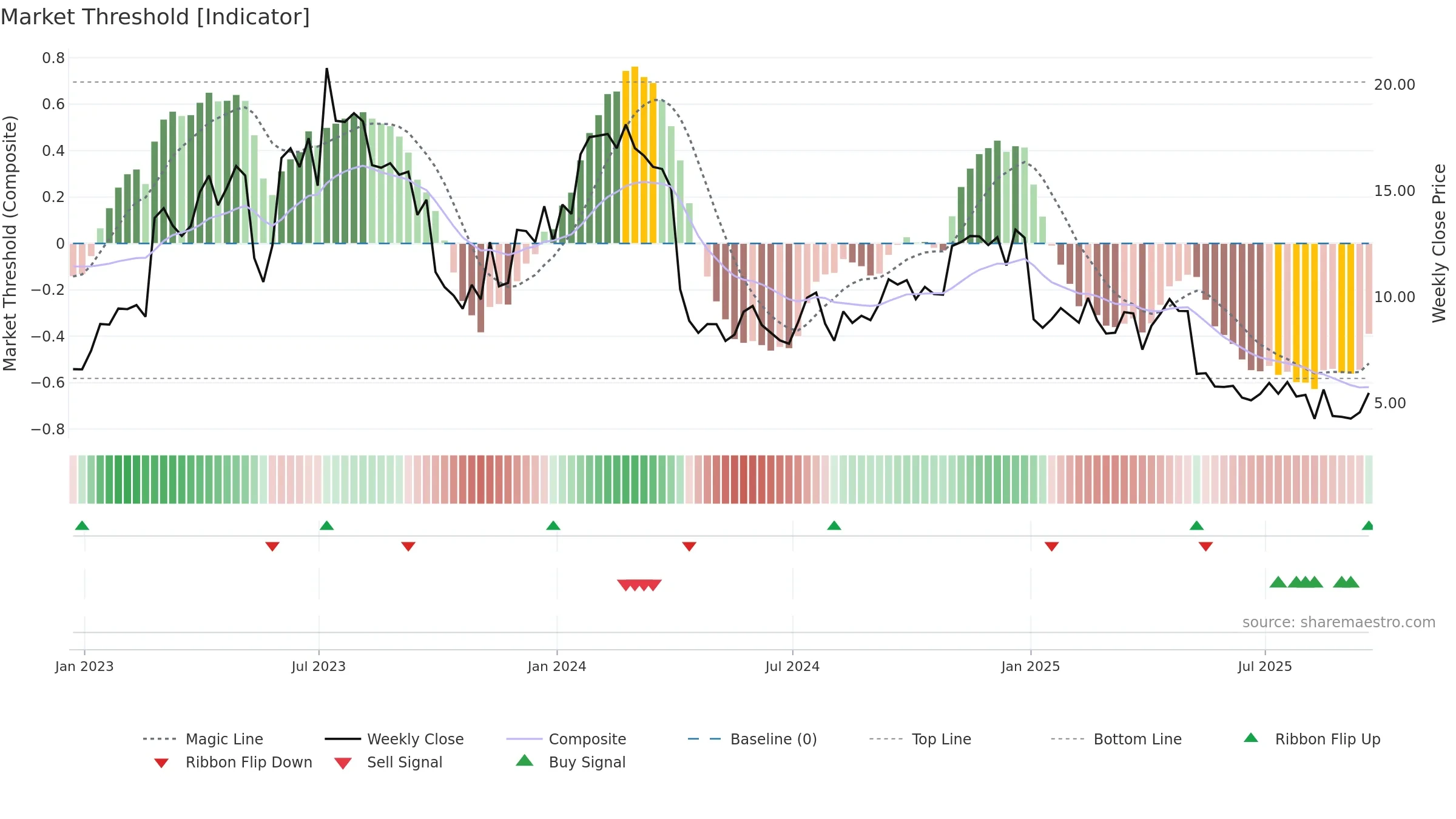Click the 5.00 price axis label
This screenshot has width=1456, height=819.
coord(1390,403)
